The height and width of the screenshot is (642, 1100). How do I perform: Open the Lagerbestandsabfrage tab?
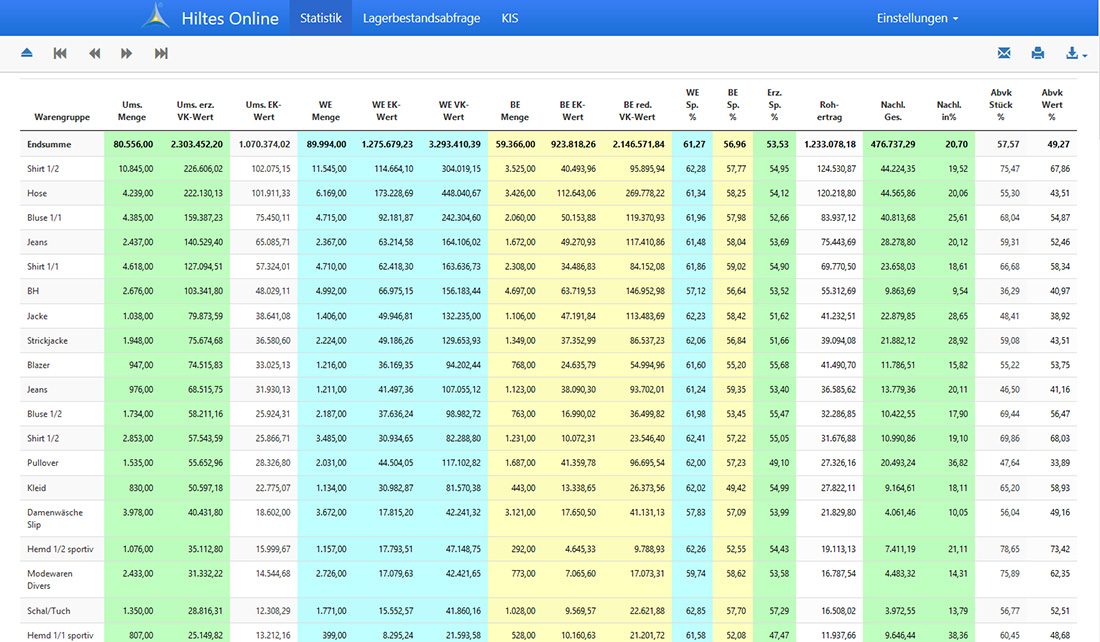point(421,18)
